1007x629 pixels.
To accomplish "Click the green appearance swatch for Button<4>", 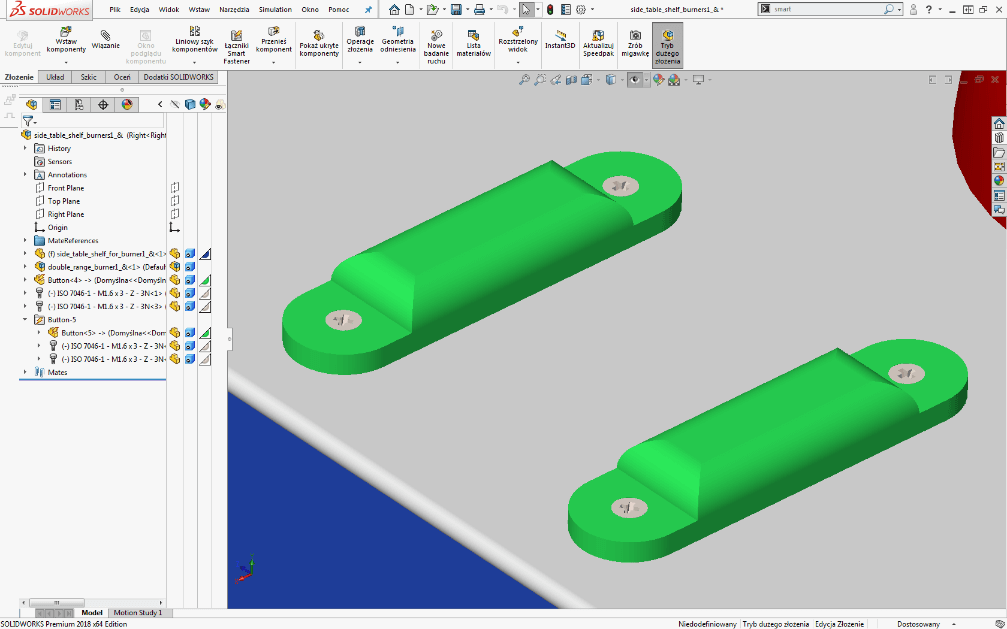I will tap(205, 281).
